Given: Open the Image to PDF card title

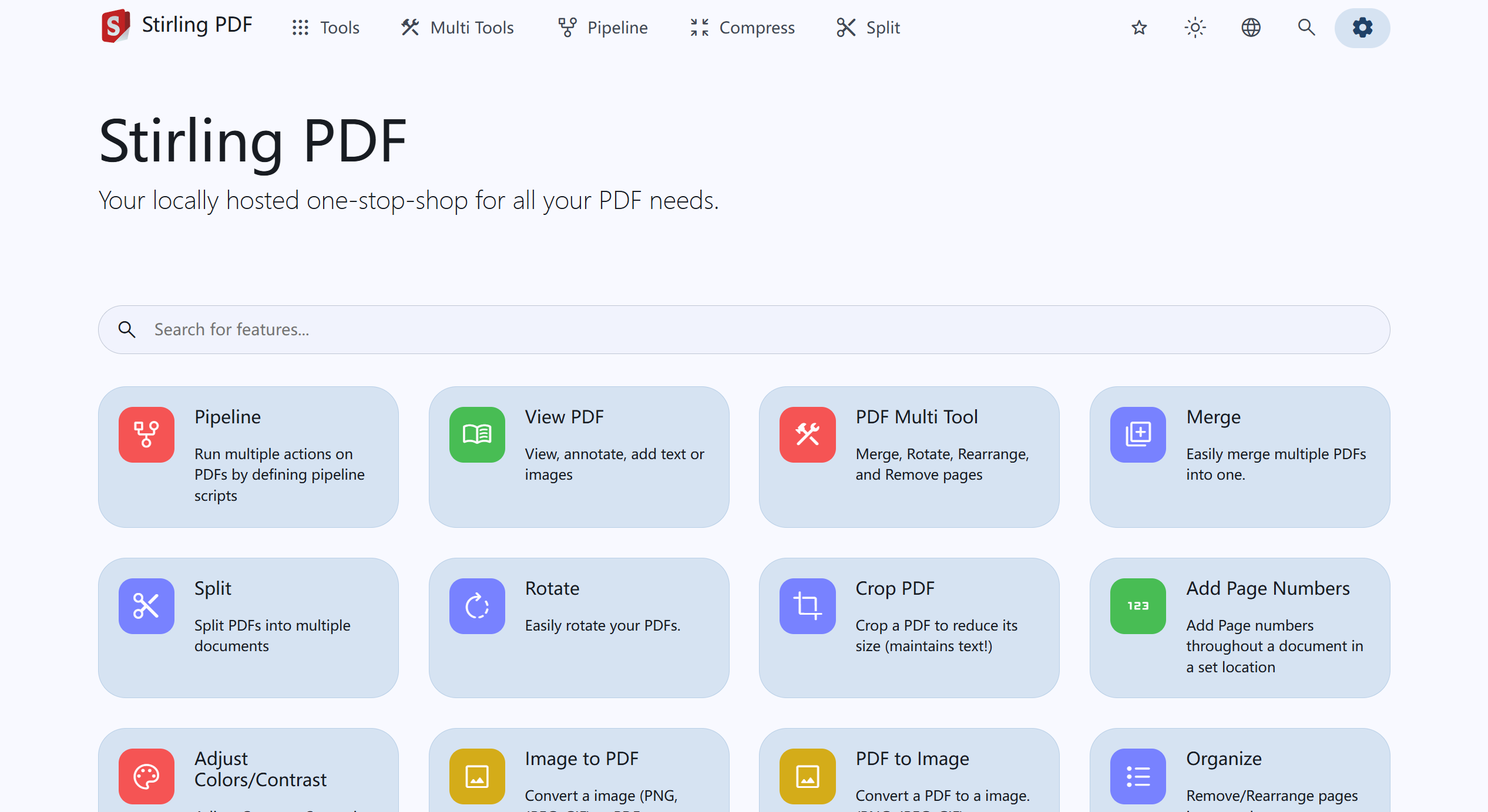Looking at the screenshot, I should pyautogui.click(x=582, y=759).
